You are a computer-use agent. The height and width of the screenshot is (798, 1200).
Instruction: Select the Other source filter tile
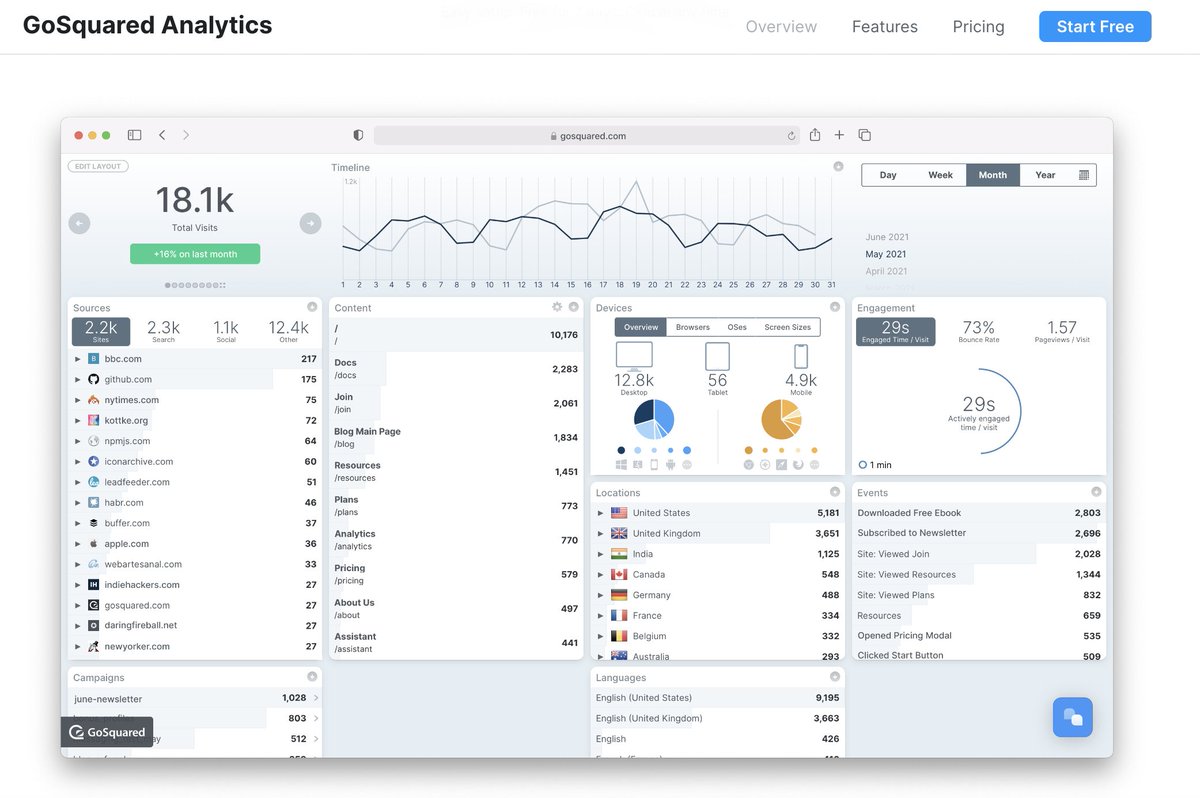(289, 331)
